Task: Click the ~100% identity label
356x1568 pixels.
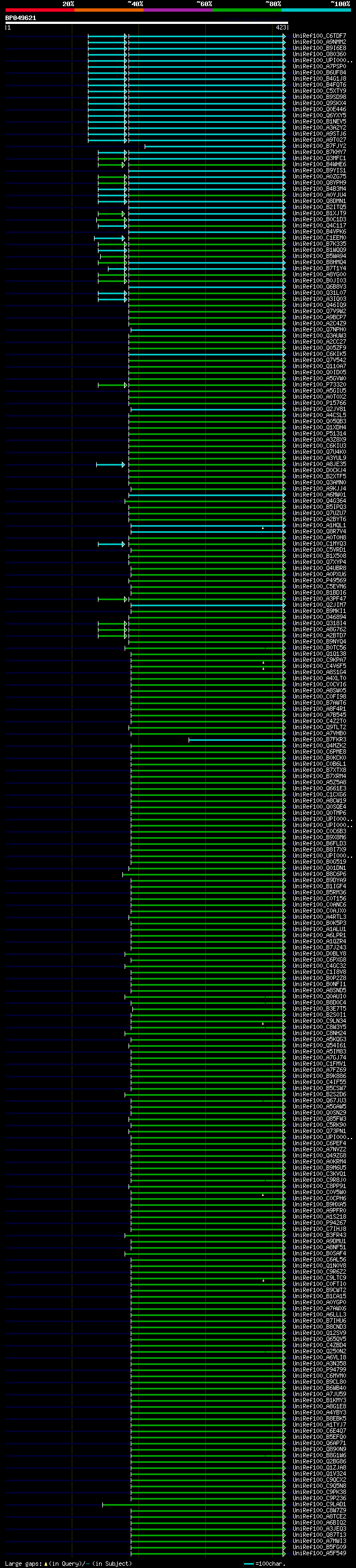Action: point(340,4)
